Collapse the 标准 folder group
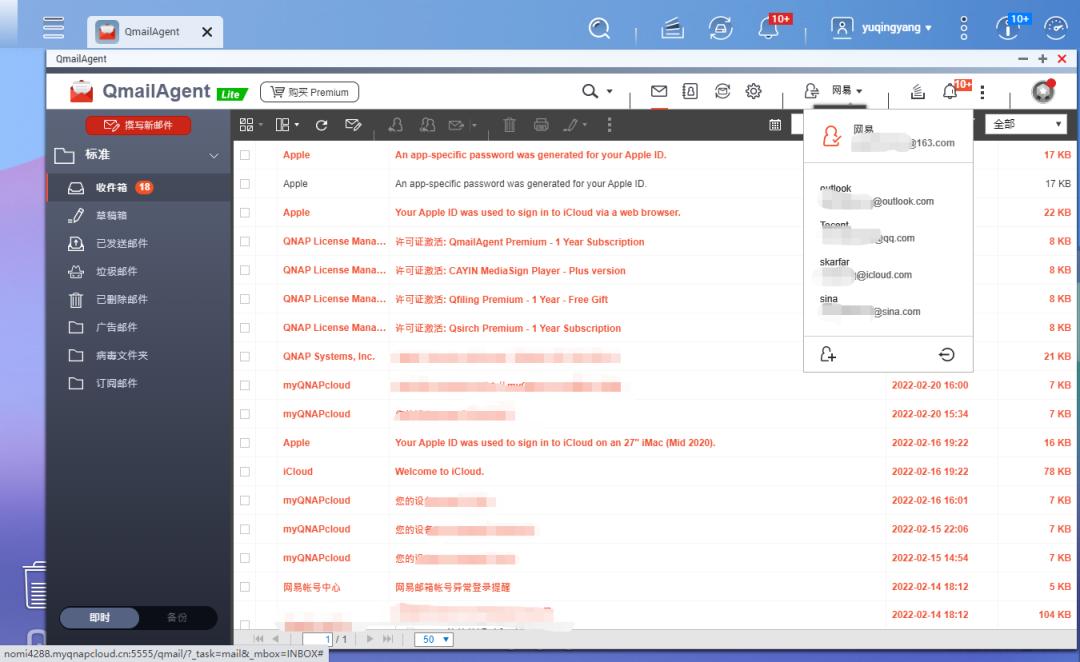The height and width of the screenshot is (662, 1080). click(x=213, y=156)
